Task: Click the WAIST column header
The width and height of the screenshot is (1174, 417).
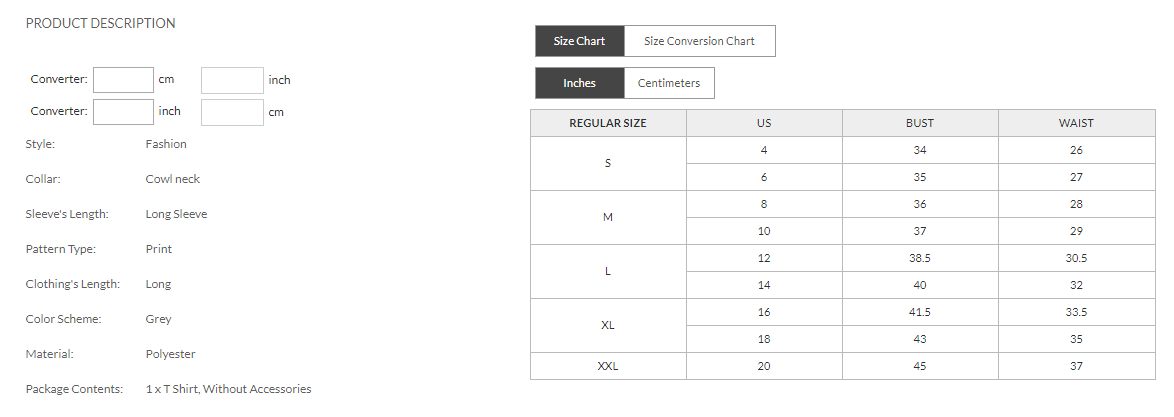Action: pos(1076,123)
